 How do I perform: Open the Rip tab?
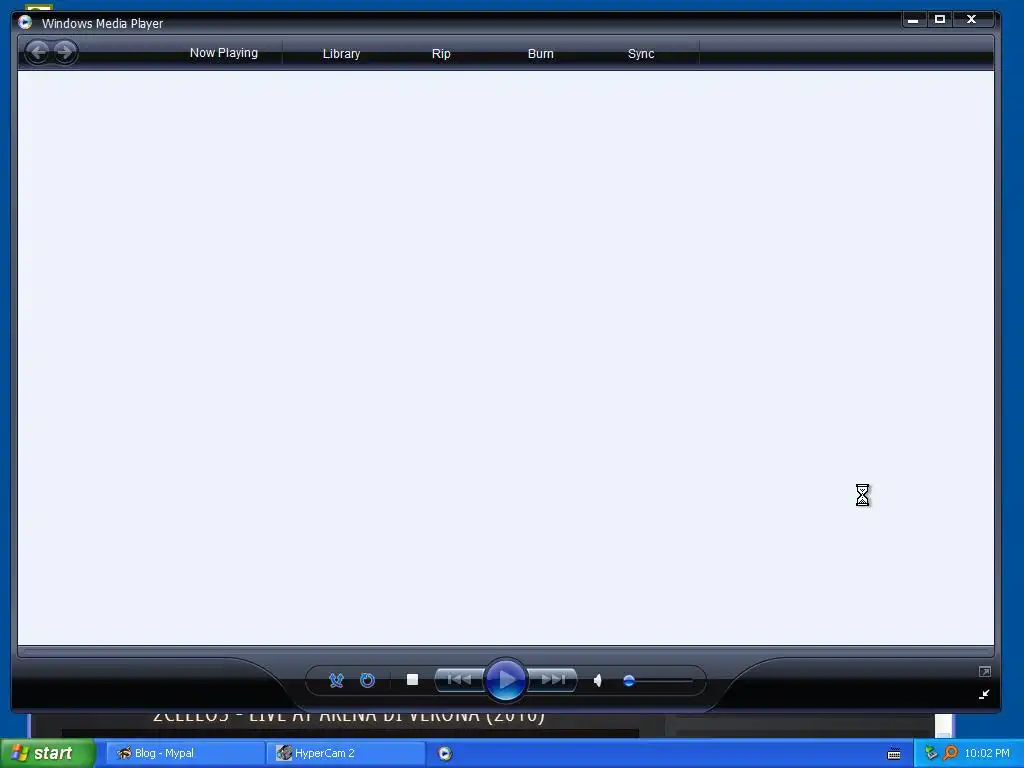441,54
